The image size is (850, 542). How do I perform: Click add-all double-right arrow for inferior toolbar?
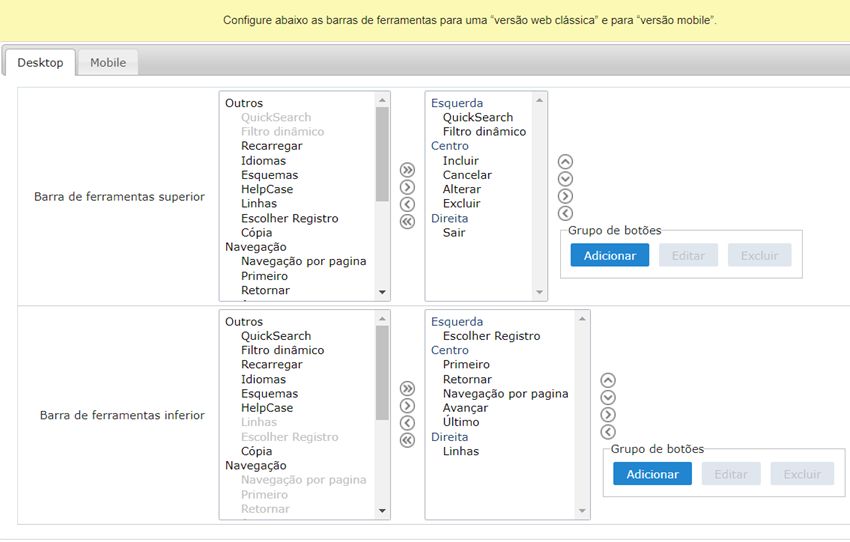coord(407,389)
